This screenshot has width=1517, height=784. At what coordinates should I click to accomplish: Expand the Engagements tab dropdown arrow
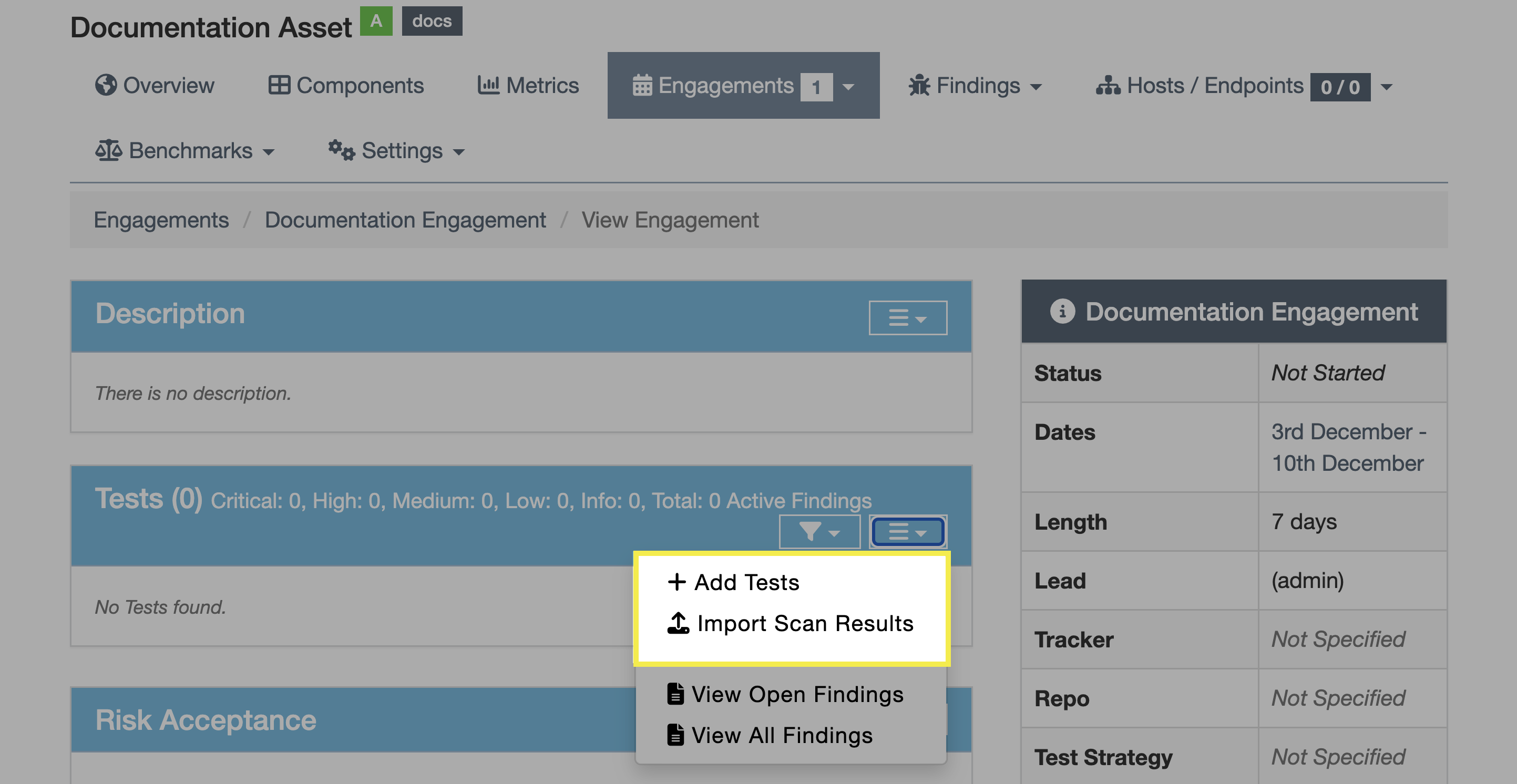pos(848,87)
